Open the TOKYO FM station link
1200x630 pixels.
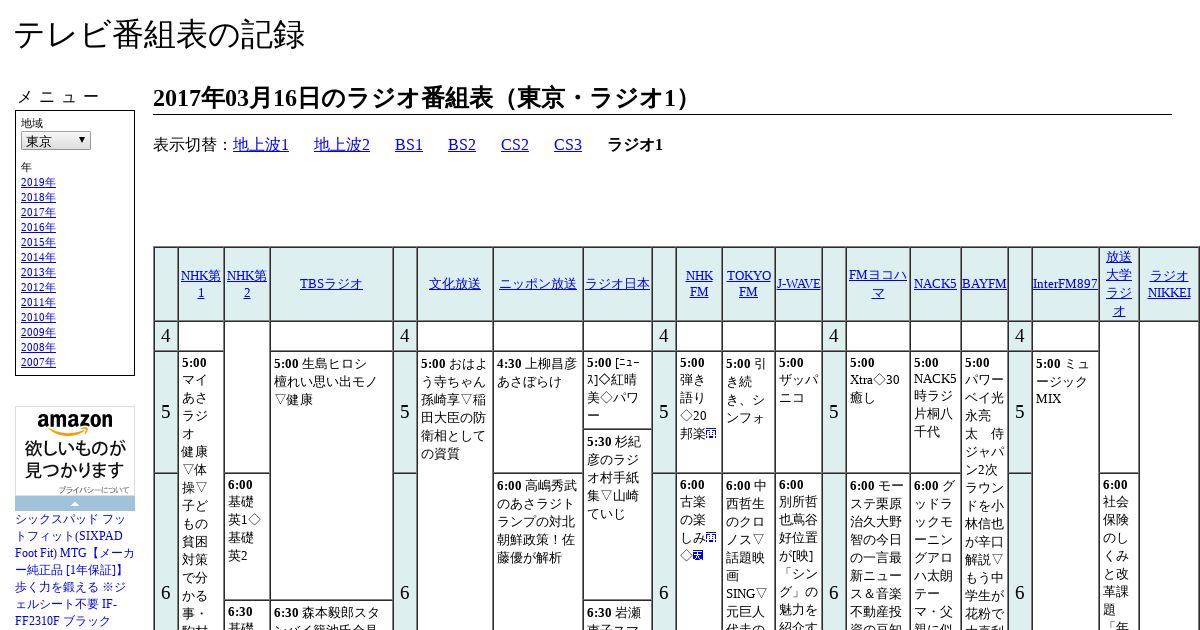(x=749, y=284)
